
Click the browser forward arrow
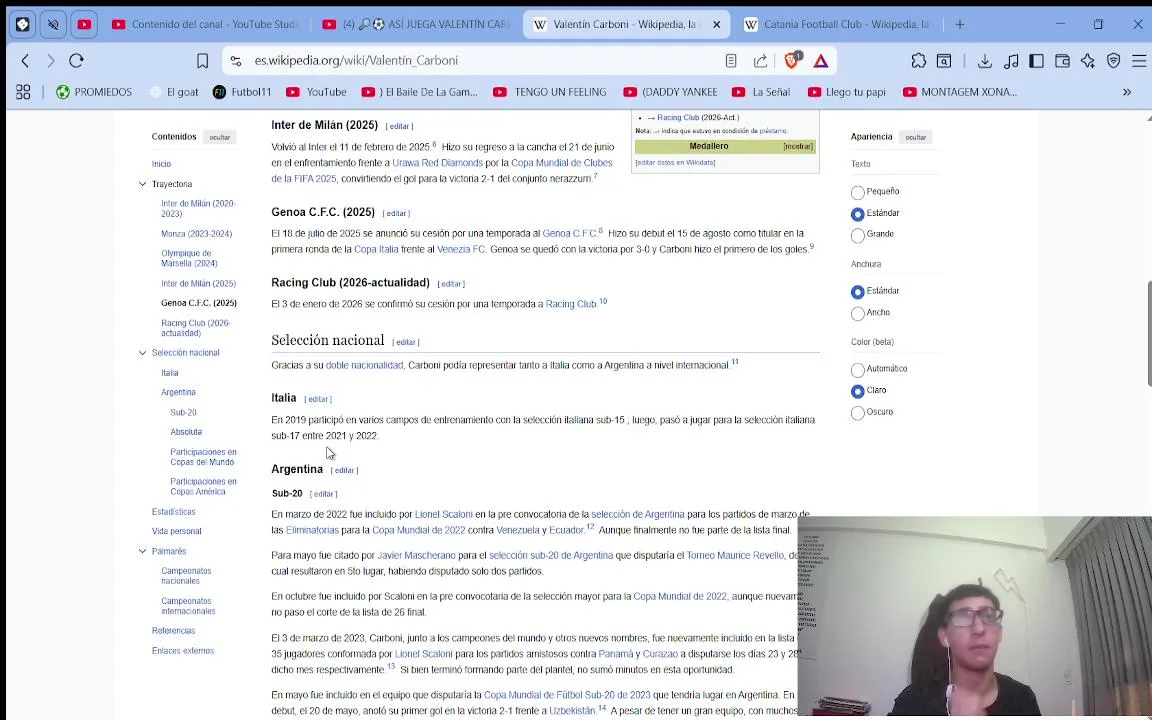pos(51,61)
